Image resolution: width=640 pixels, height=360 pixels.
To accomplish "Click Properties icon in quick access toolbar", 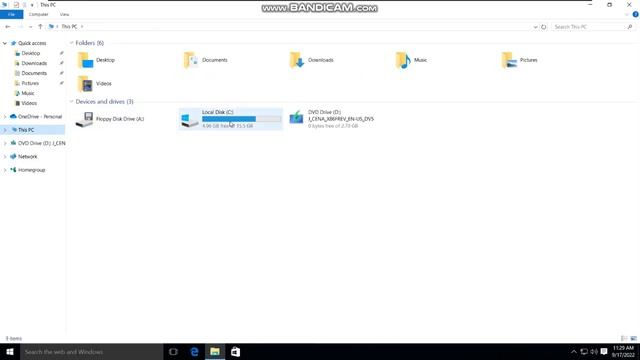I will point(16,5).
